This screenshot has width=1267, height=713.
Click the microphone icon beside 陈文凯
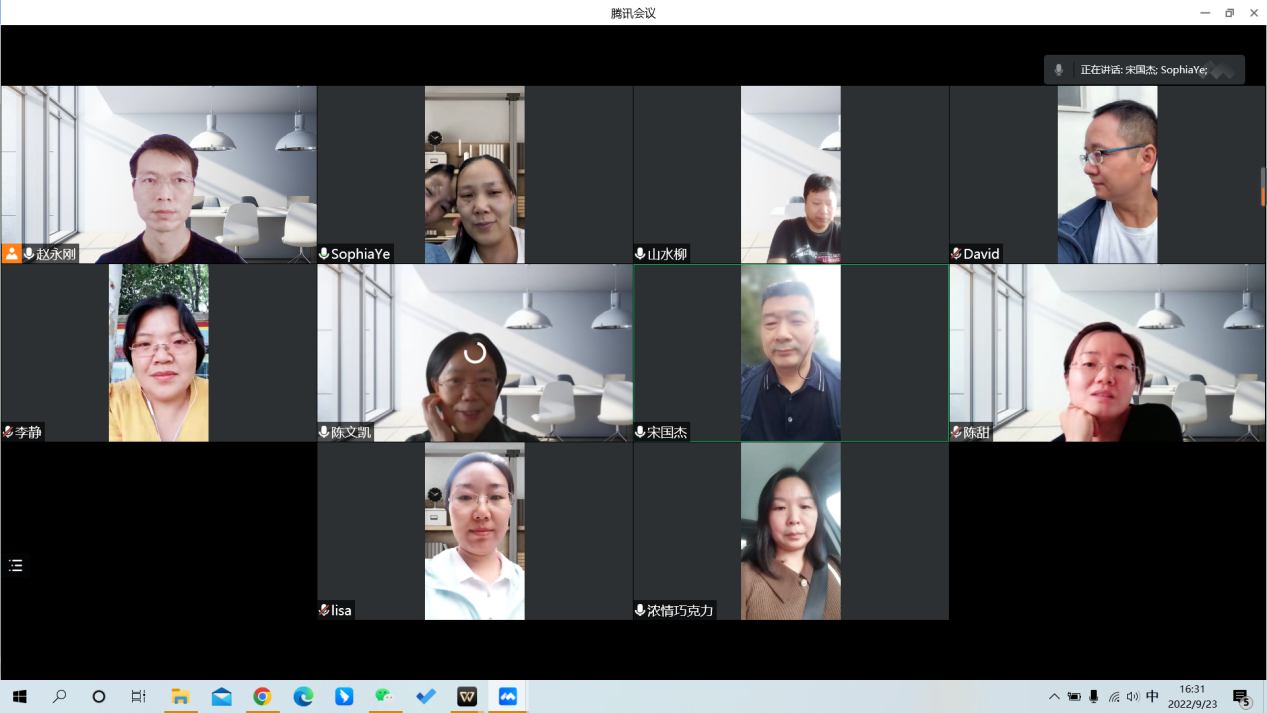[x=324, y=432]
